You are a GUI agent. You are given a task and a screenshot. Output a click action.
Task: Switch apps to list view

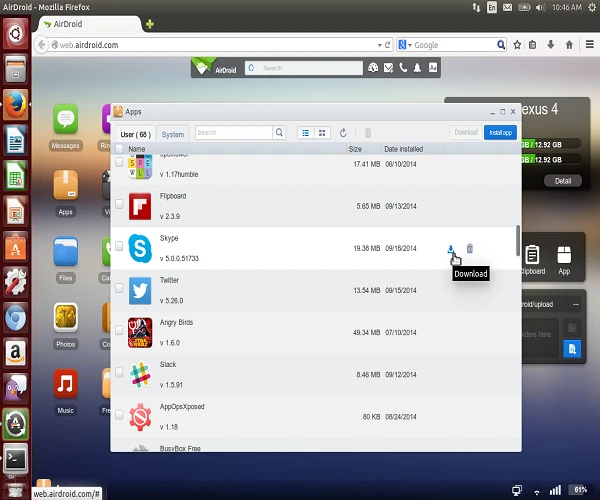(305, 132)
